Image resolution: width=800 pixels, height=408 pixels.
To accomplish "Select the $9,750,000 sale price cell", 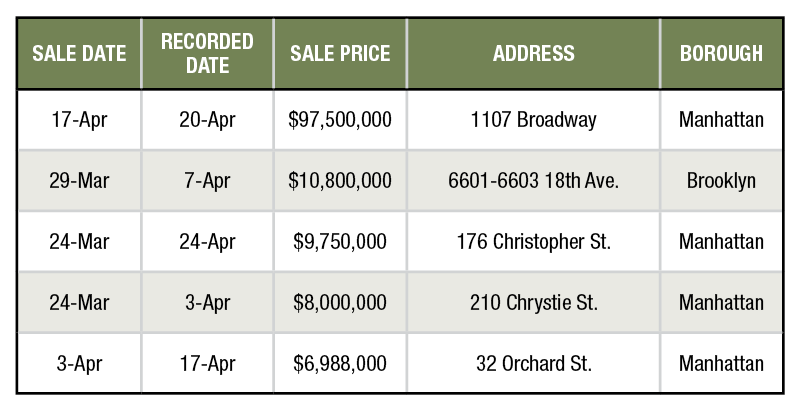I will [340, 242].
